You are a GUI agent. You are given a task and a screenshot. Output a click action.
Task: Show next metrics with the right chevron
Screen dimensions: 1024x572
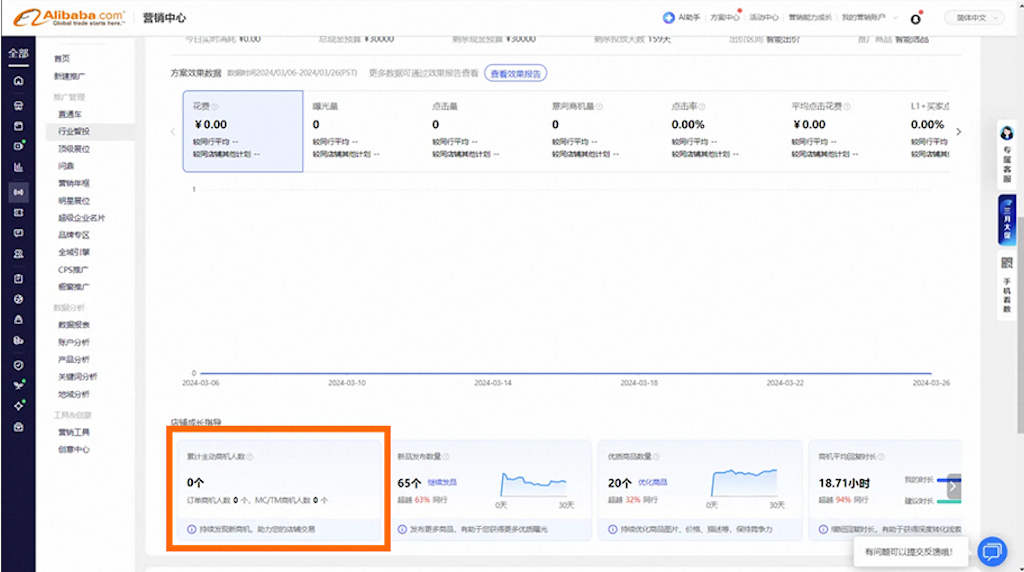958,132
